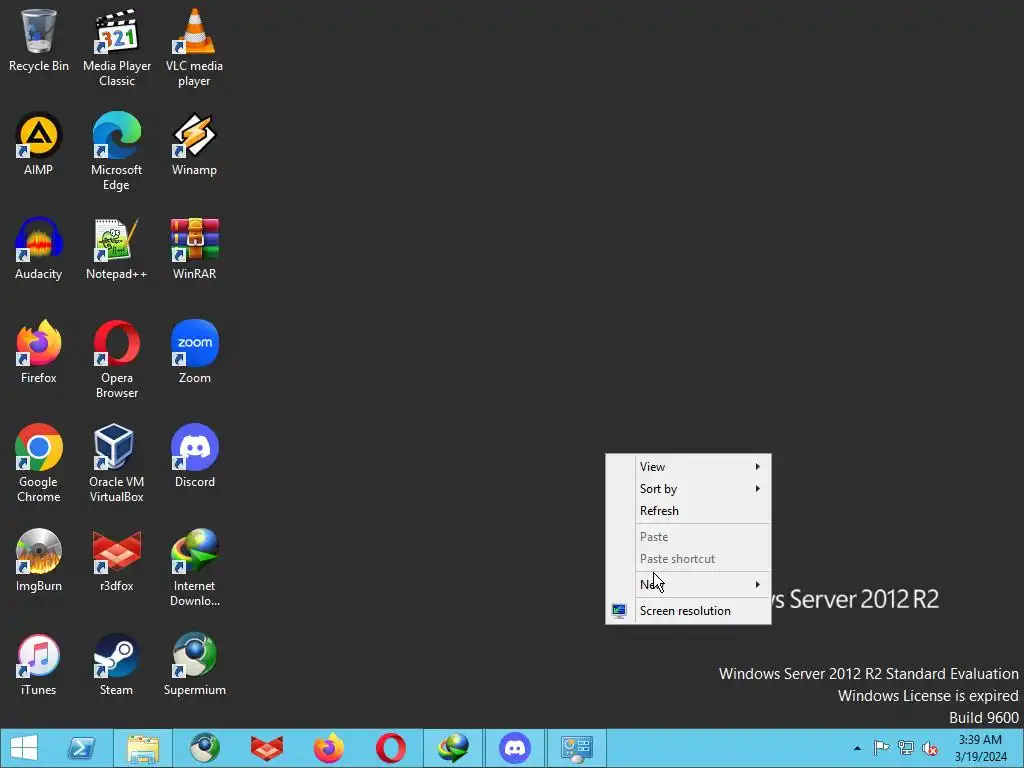Select the Discord desktop shortcut
The image size is (1024, 768).
pos(194,456)
